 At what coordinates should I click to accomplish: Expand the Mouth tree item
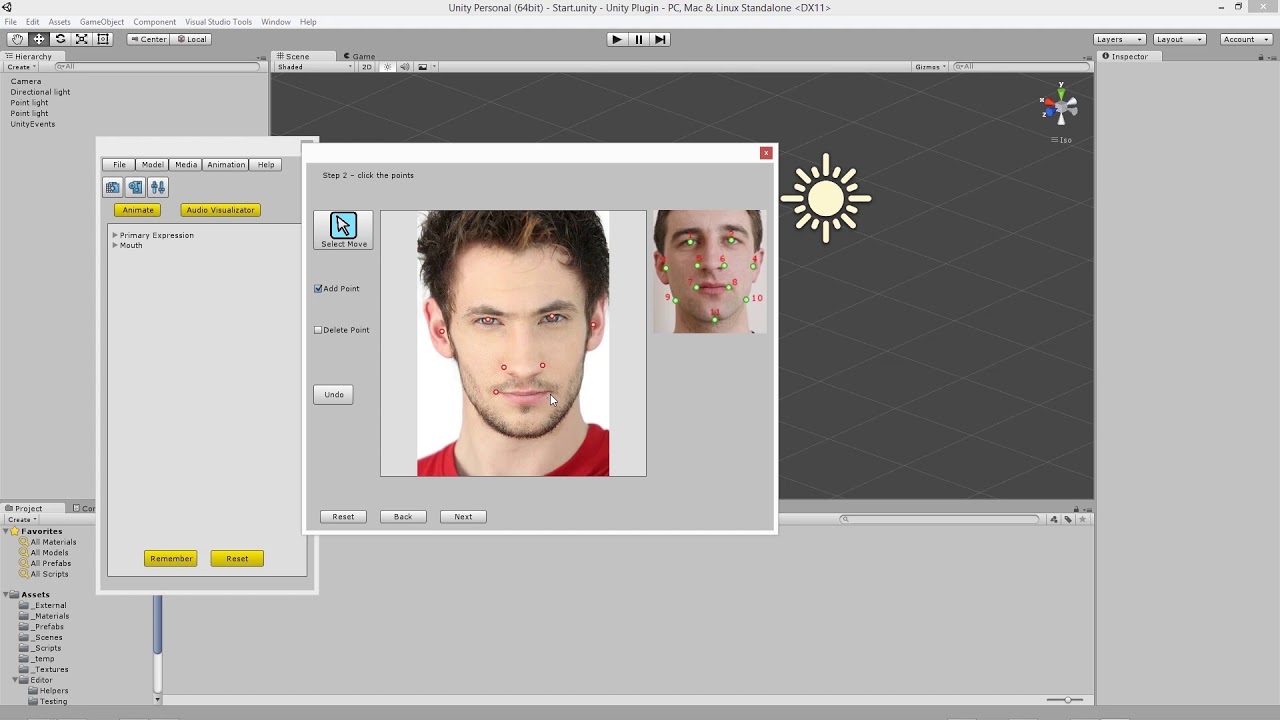tap(115, 245)
